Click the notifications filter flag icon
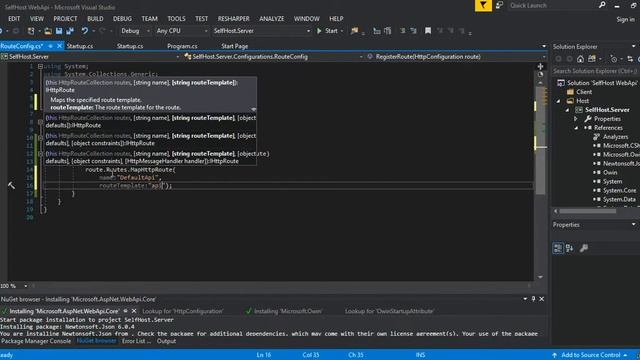Image resolution: width=640 pixels, height=360 pixels. coord(483,6)
